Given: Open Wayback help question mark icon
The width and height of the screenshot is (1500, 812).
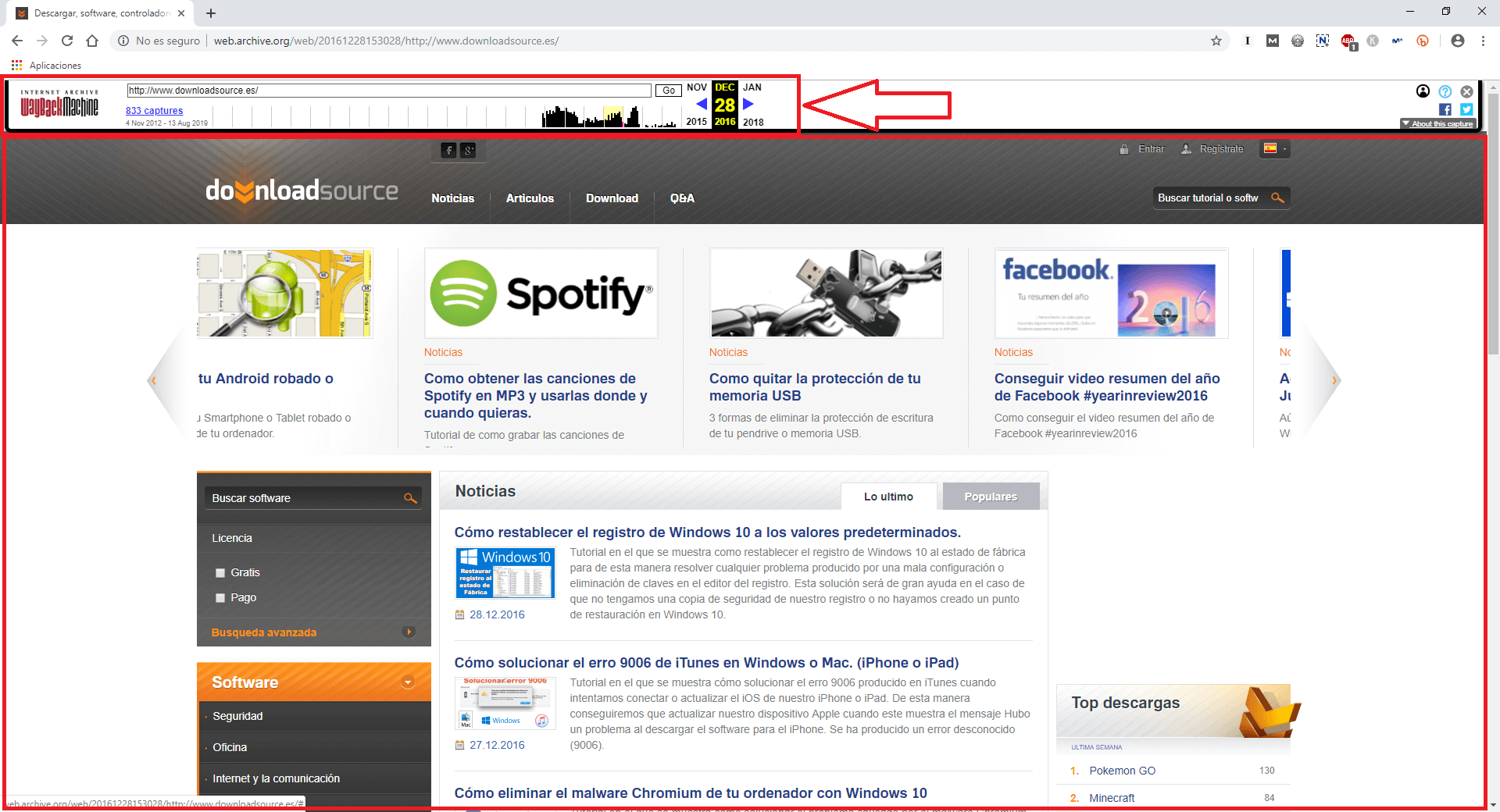Looking at the screenshot, I should 1445,91.
